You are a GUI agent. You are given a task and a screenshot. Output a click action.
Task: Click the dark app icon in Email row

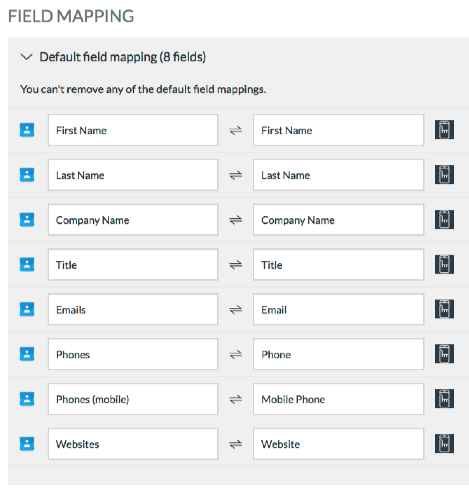[444, 309]
